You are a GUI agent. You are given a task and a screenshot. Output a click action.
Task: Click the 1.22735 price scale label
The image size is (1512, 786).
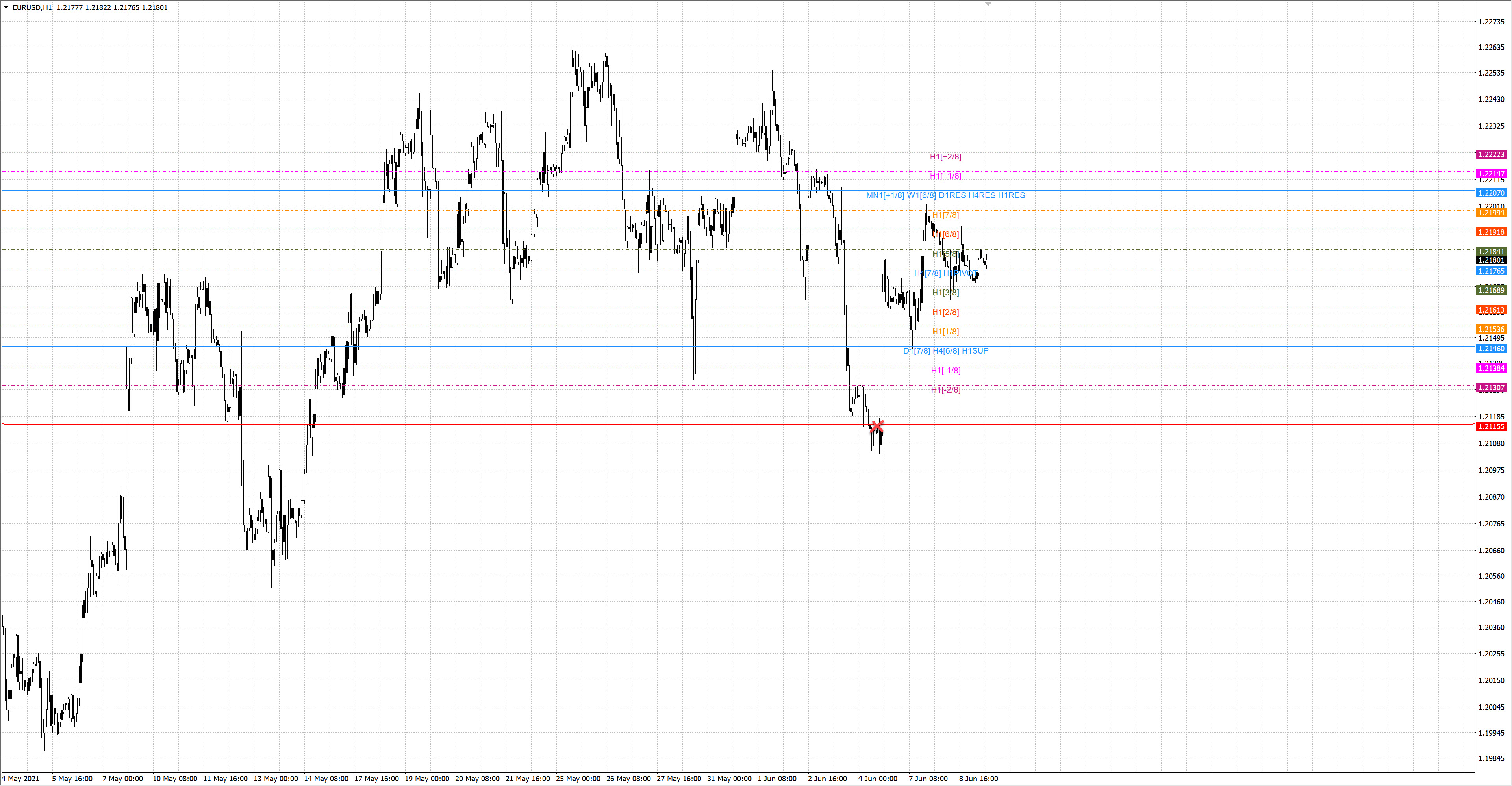[1491, 22]
